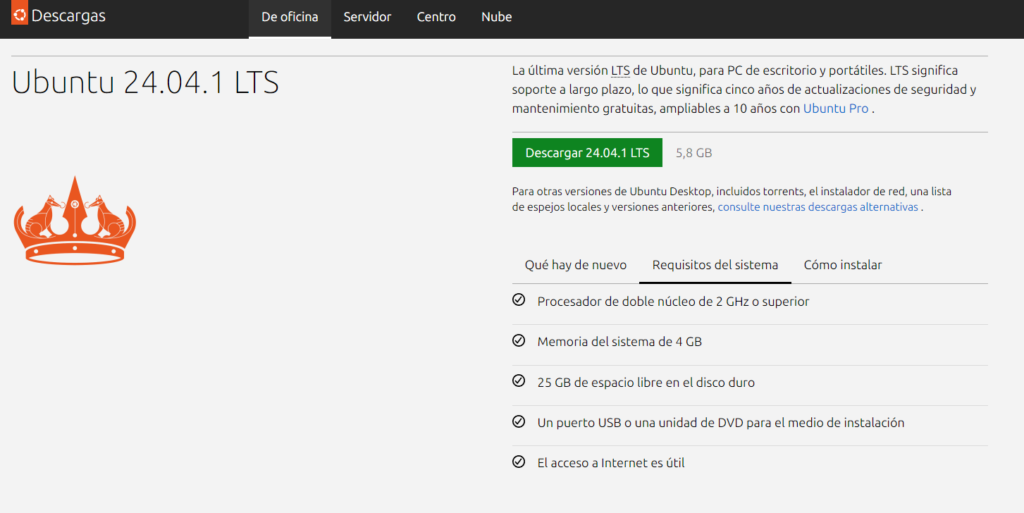Switch to the Cómo instalar tab
Viewport: 1024px width, 513px height.
(x=842, y=265)
